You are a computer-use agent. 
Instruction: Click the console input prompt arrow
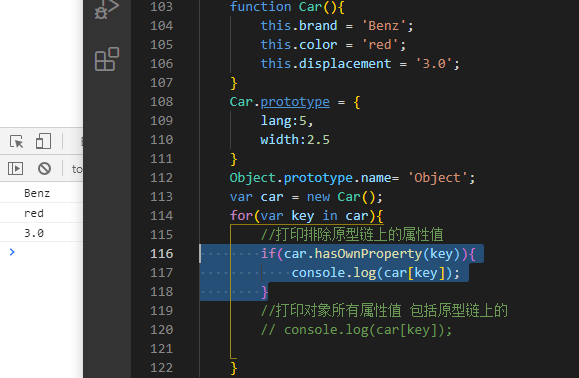[12, 252]
